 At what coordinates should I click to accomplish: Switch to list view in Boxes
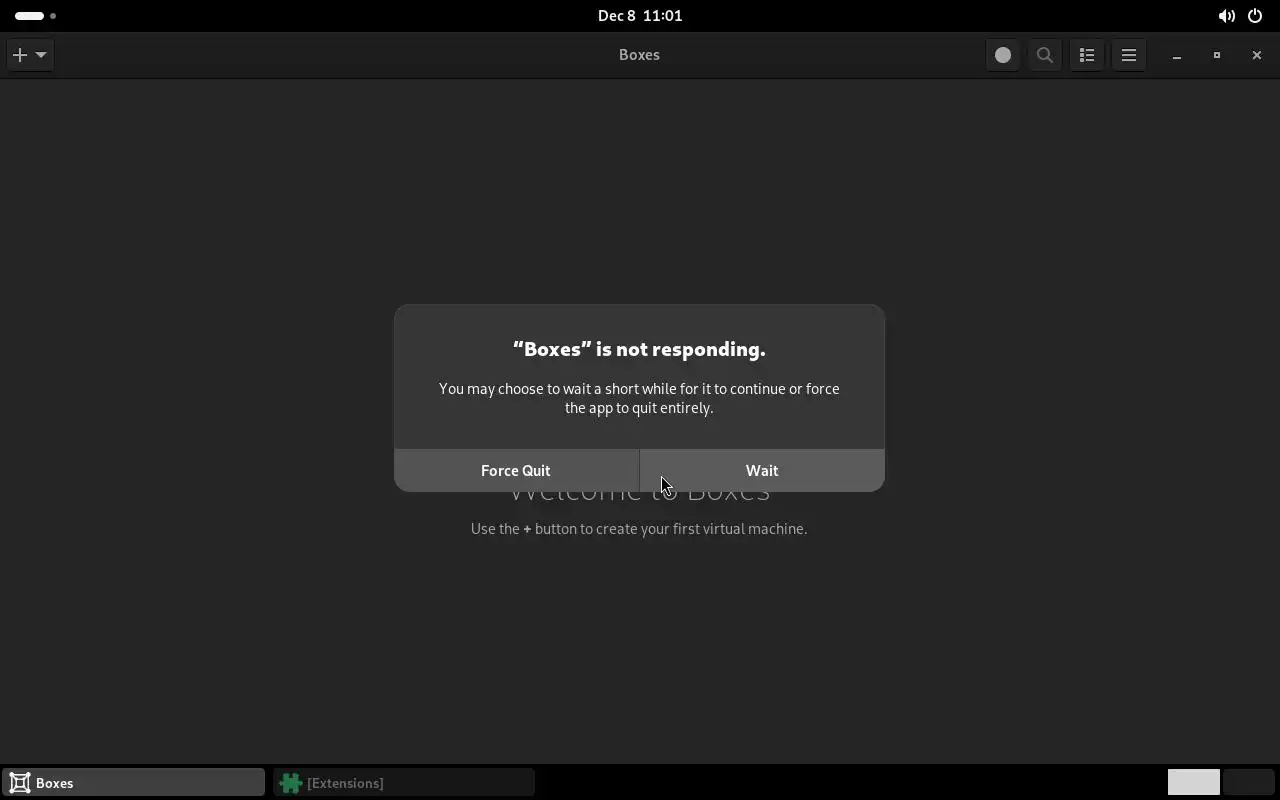click(1087, 55)
